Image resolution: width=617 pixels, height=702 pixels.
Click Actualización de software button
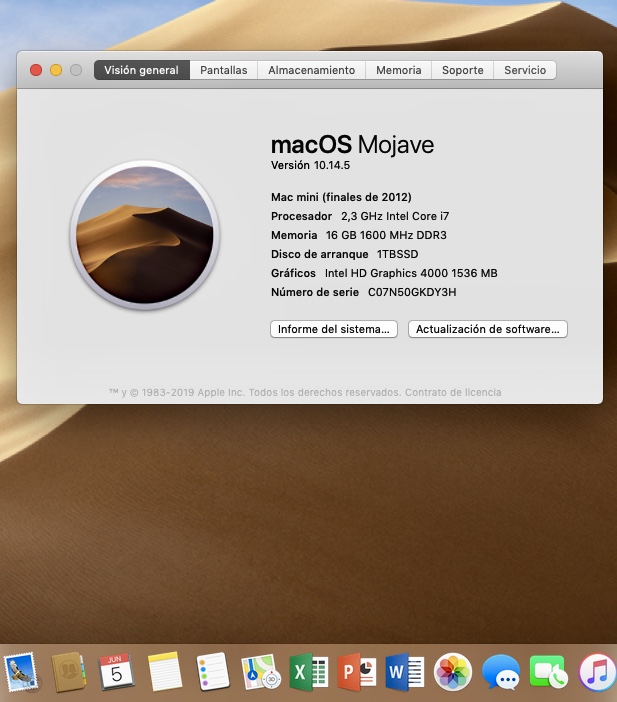[x=488, y=329]
